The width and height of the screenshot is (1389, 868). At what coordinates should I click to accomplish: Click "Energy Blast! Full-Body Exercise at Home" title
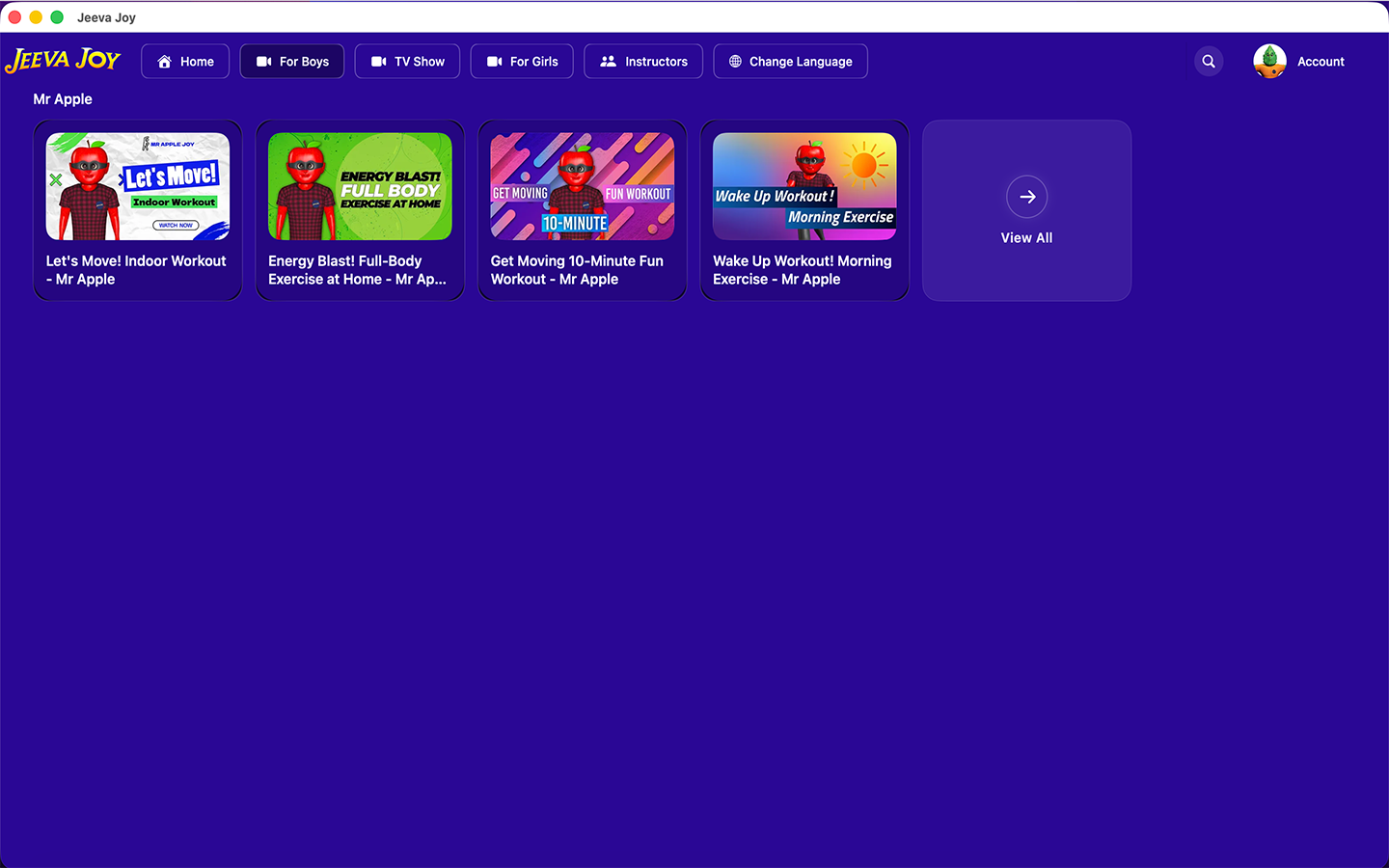click(x=357, y=270)
